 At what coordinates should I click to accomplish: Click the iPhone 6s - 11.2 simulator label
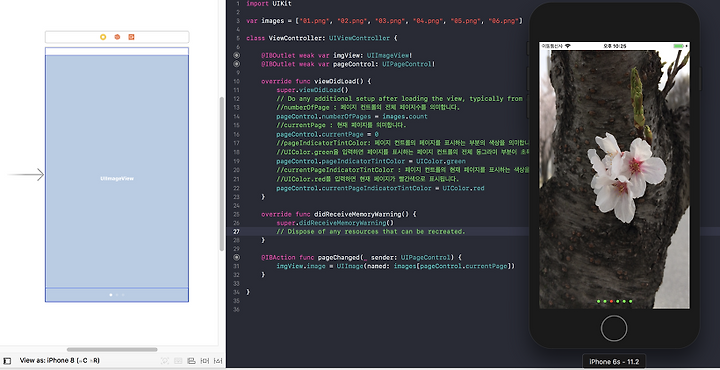(x=614, y=362)
